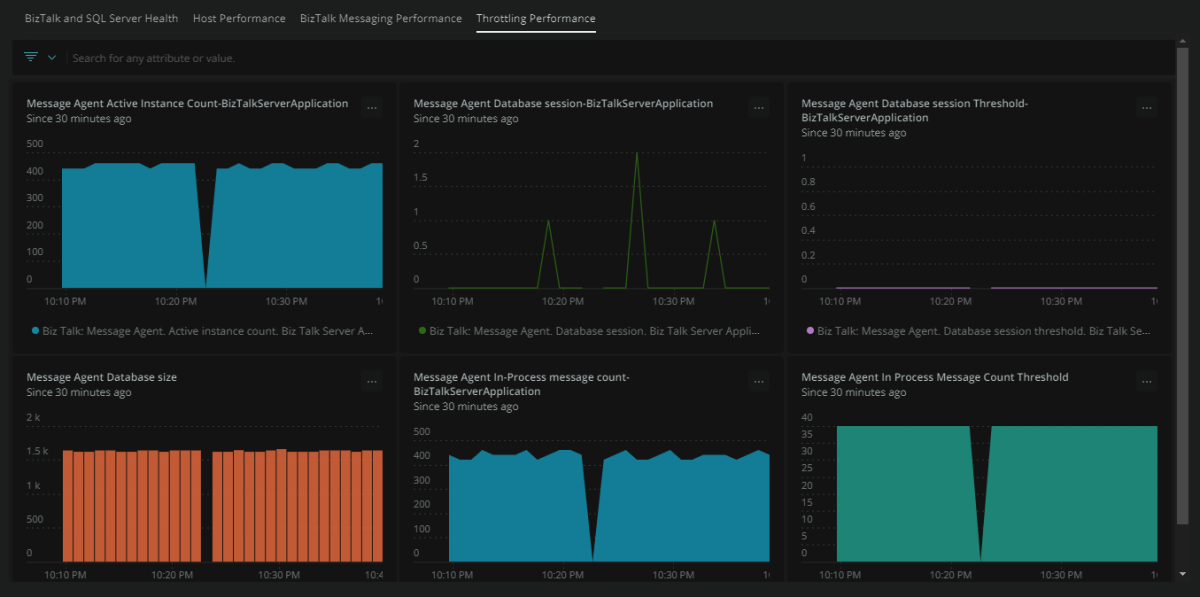Open options for In Process Message Count Threshold
Viewport: 1200px width, 597px height.
1146,381
